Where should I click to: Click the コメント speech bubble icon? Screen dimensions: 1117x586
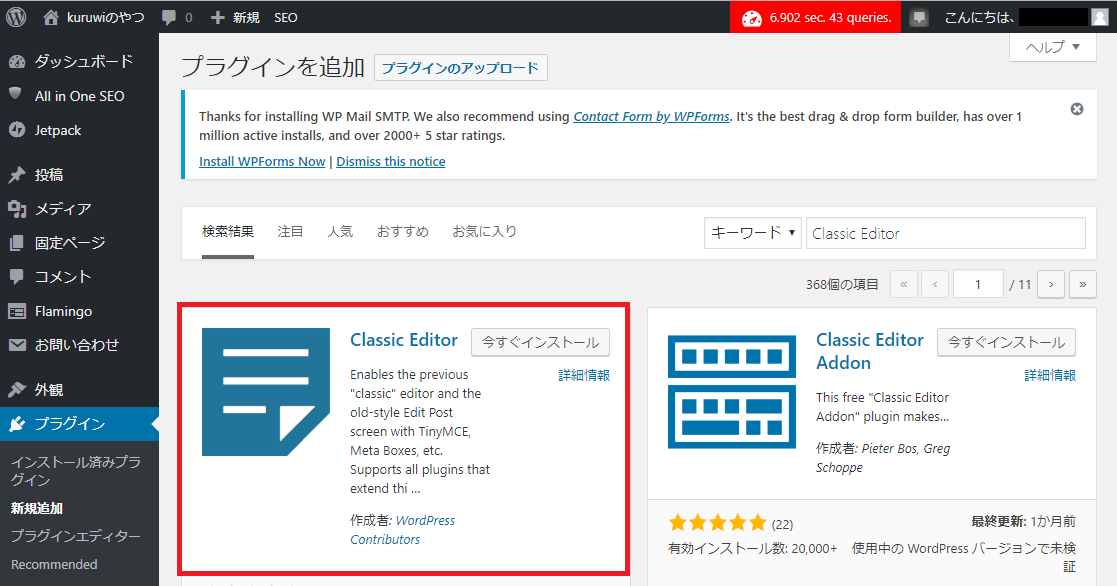point(17,277)
